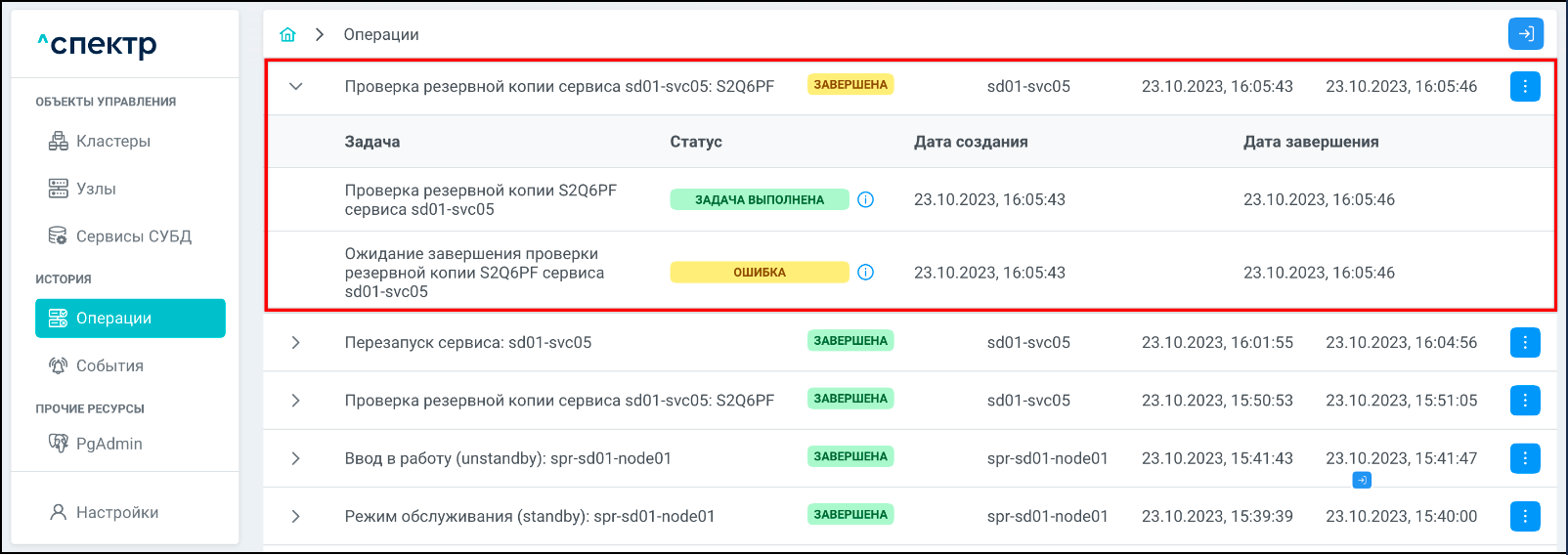The height and width of the screenshot is (555, 1568).
Task: Open info icon next to ЗАДАЧА ВЫПОЛНЕНА status
Action: click(865, 200)
